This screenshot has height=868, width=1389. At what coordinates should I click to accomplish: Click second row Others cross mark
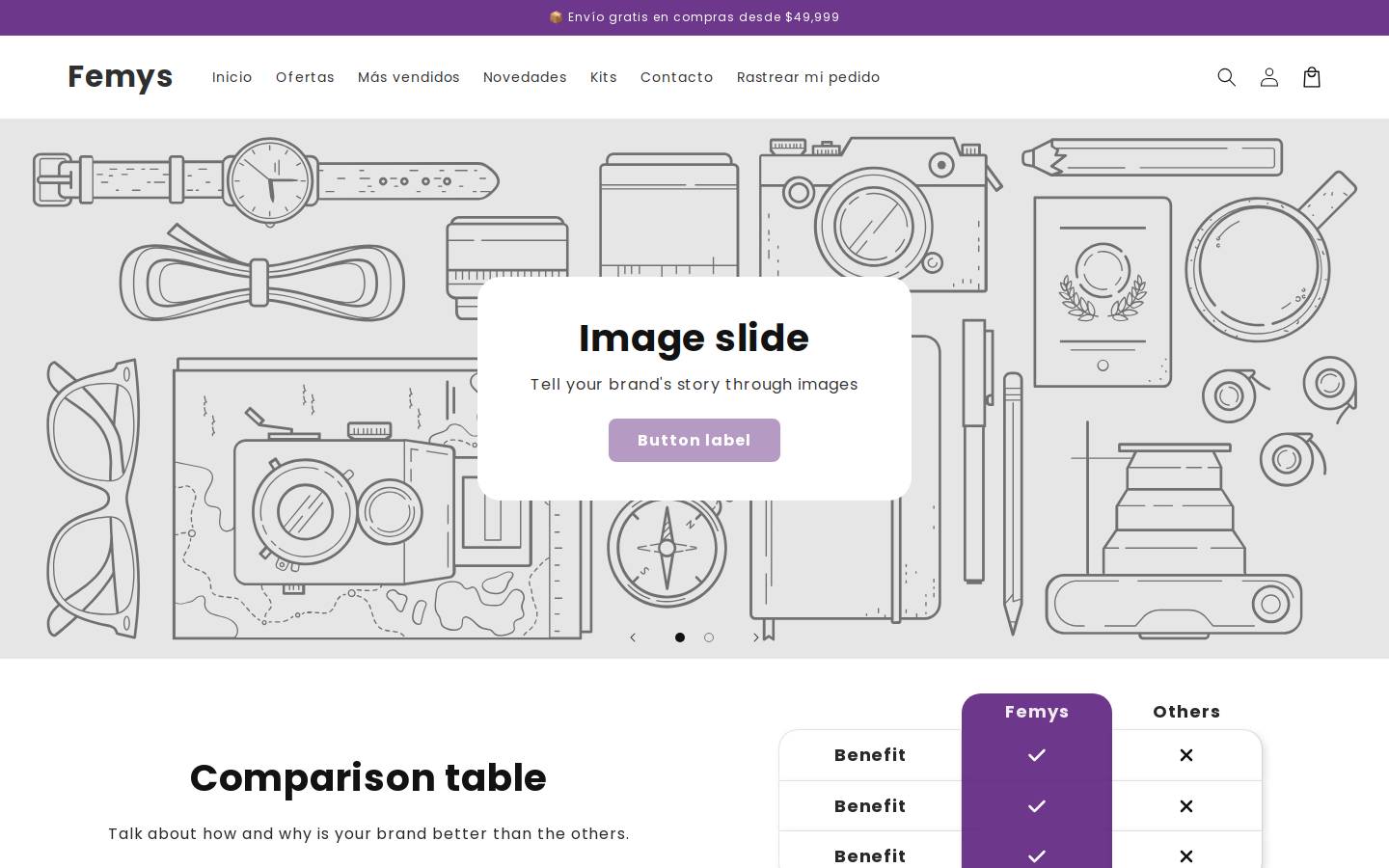click(x=1186, y=806)
